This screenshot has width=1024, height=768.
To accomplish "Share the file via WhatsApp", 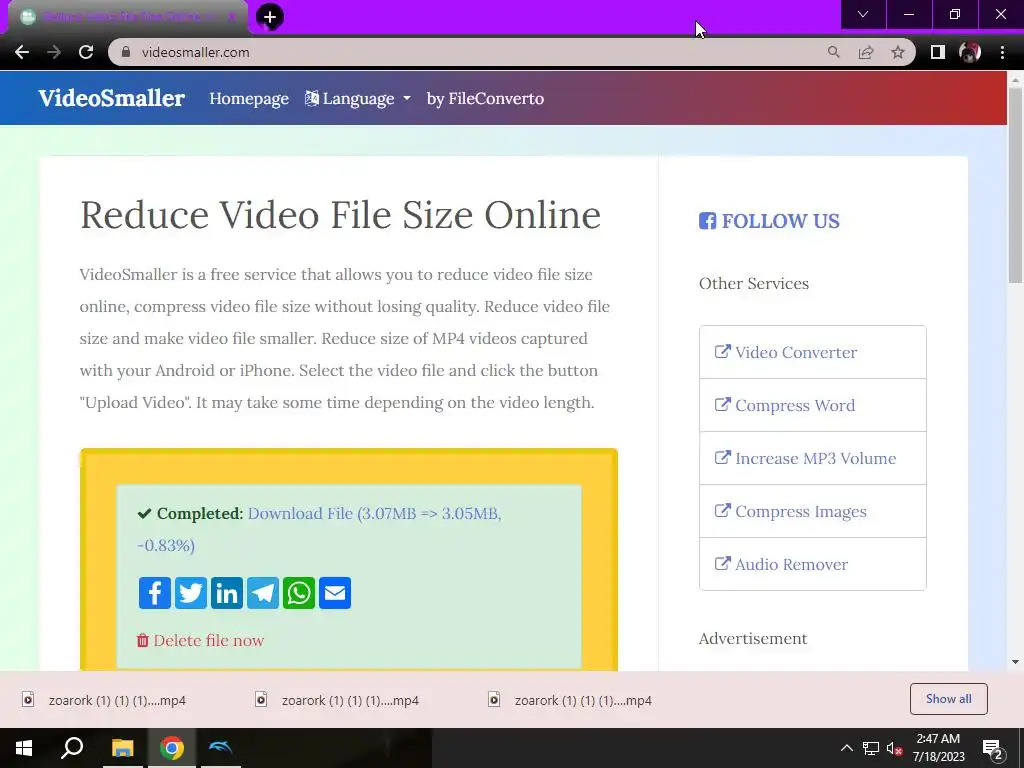I will pos(298,593).
